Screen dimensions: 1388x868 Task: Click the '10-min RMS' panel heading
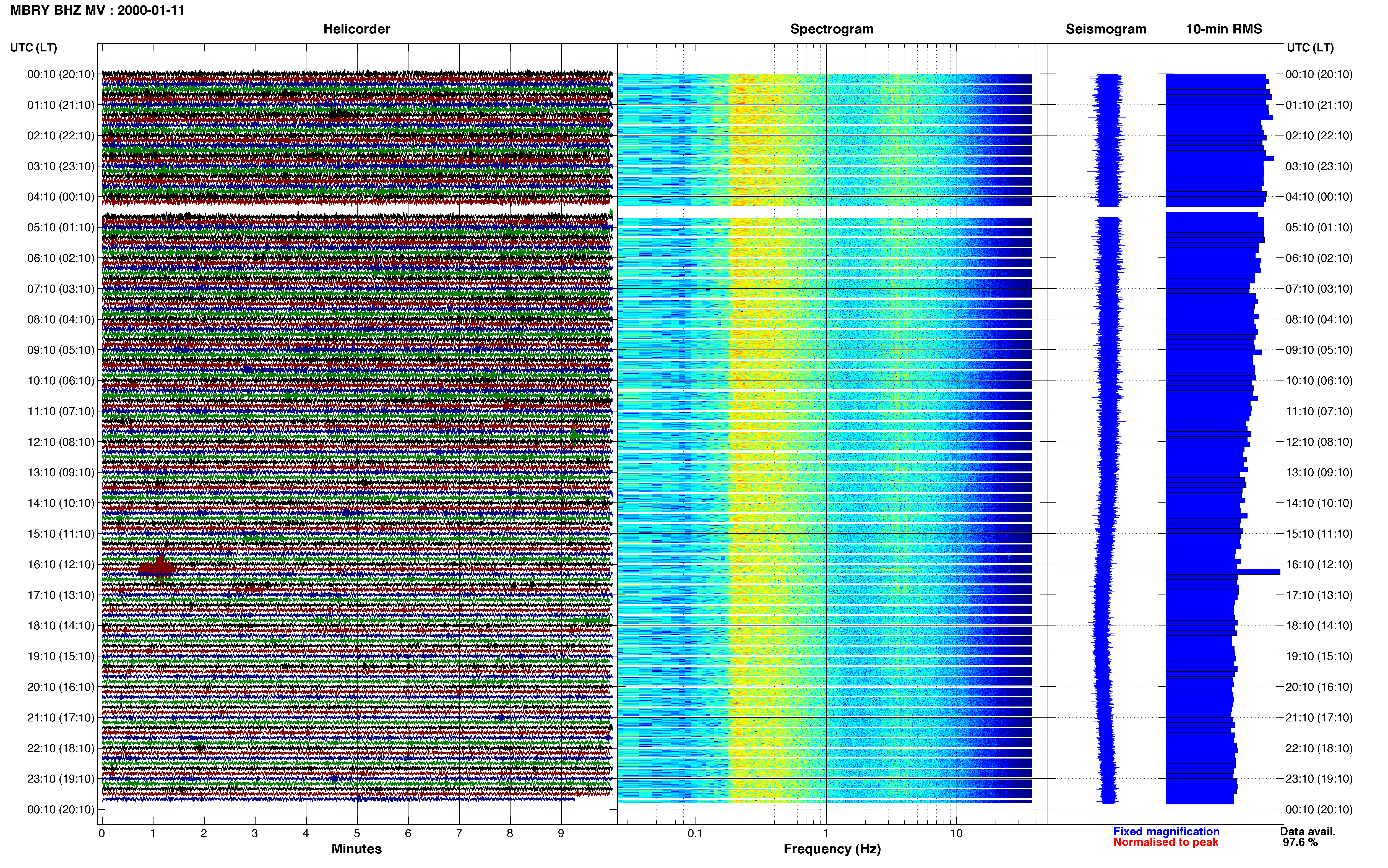coord(1224,29)
